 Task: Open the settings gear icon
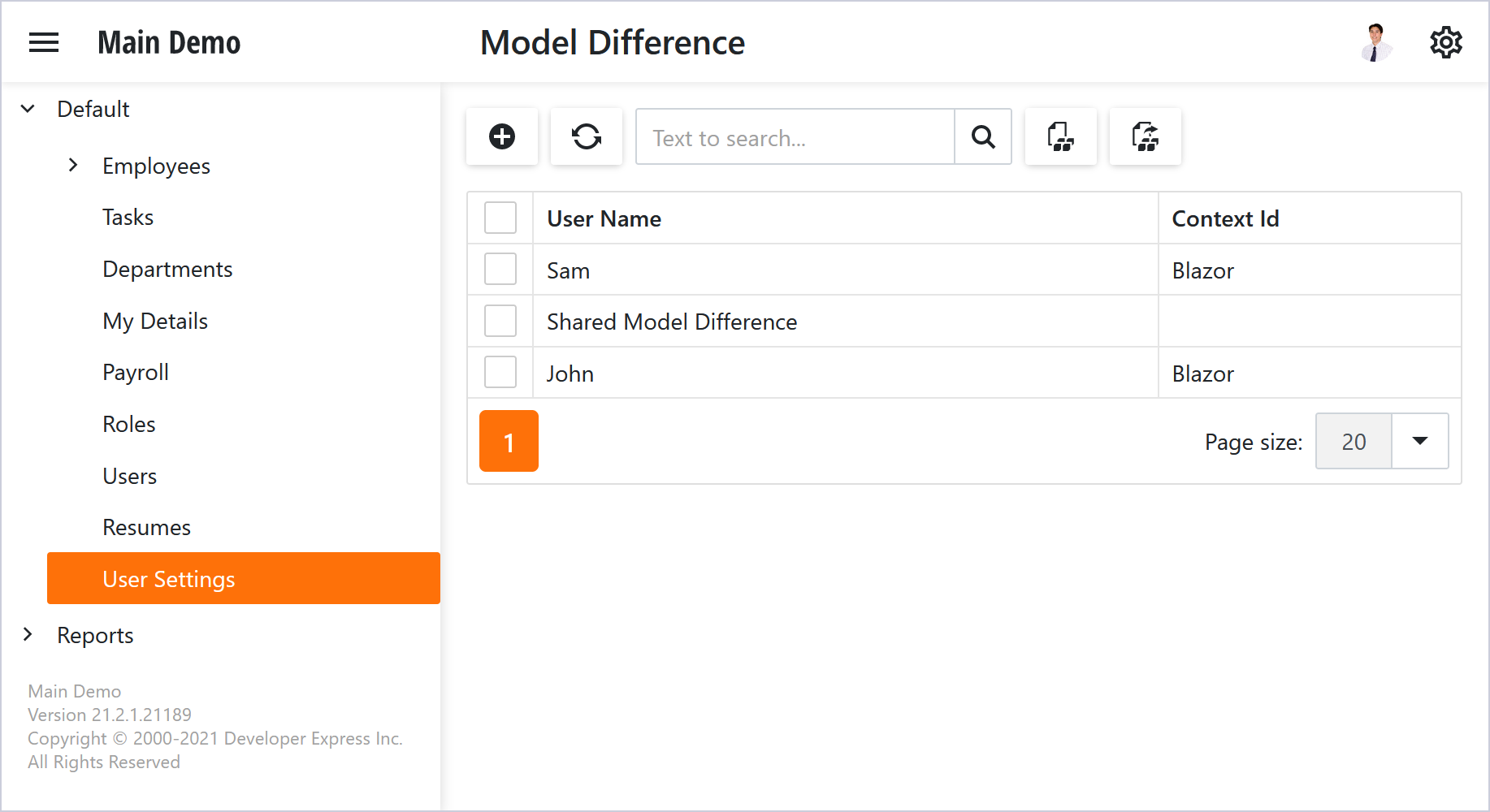[x=1445, y=42]
